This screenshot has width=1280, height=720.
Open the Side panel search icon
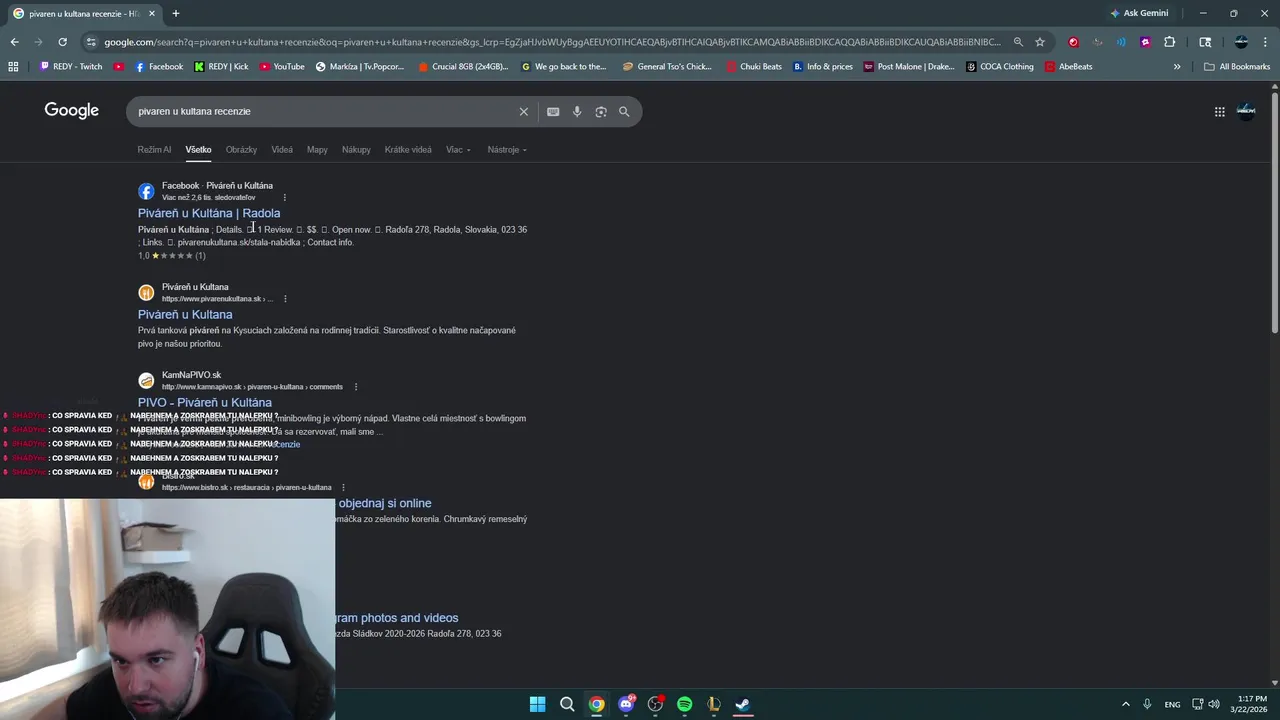1205,42
